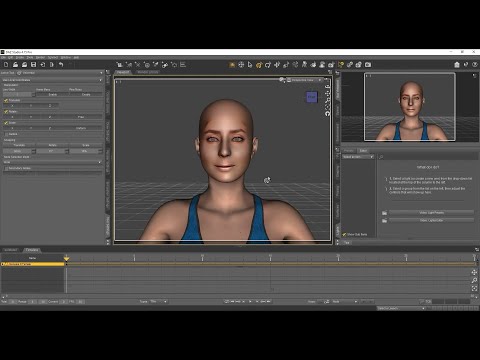Click the search field in Lights pane
Image resolution: width=480 pixels, height=360 pixels.
pyautogui.click(x=428, y=157)
